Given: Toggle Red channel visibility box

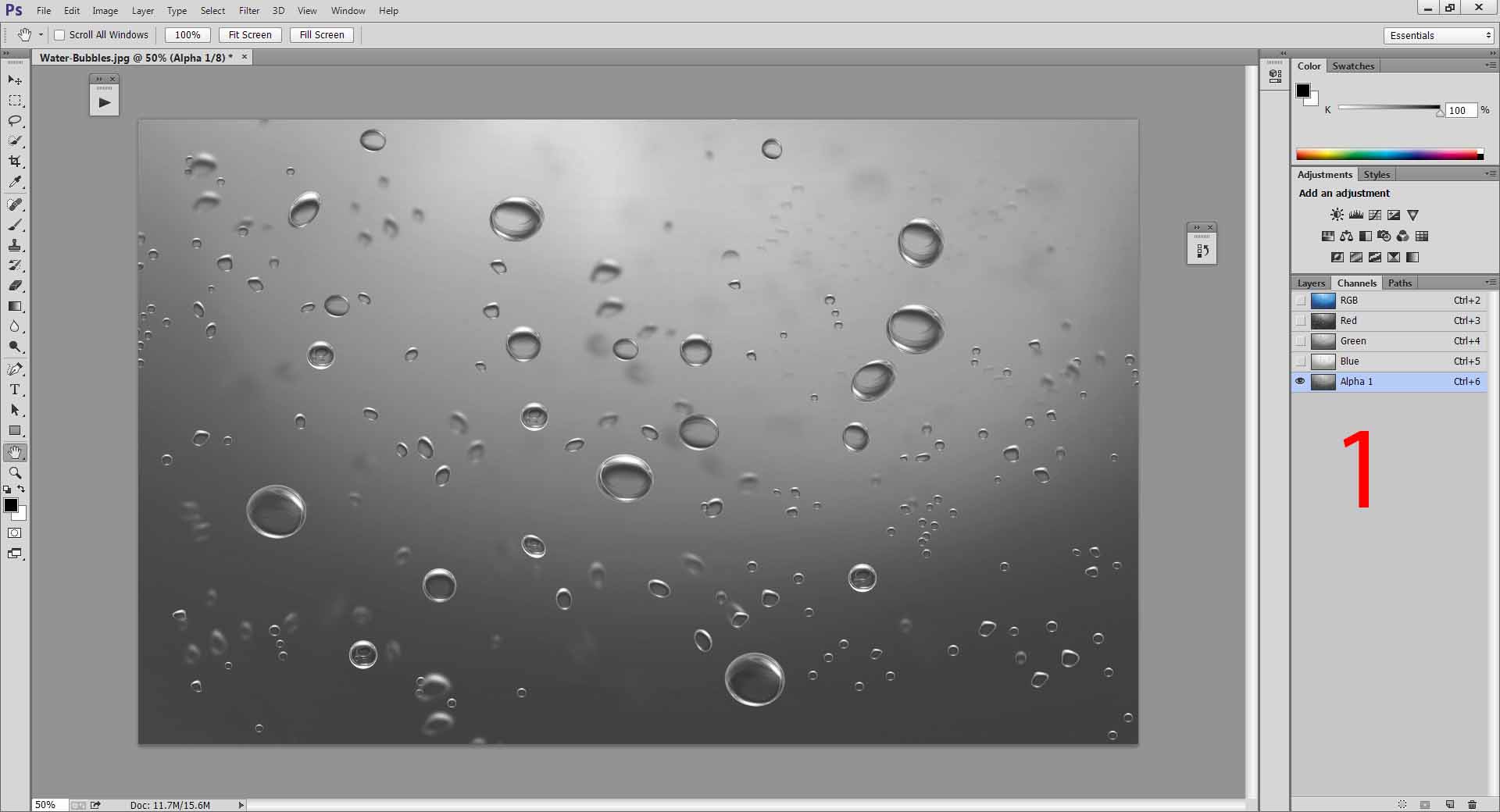Looking at the screenshot, I should (1300, 321).
